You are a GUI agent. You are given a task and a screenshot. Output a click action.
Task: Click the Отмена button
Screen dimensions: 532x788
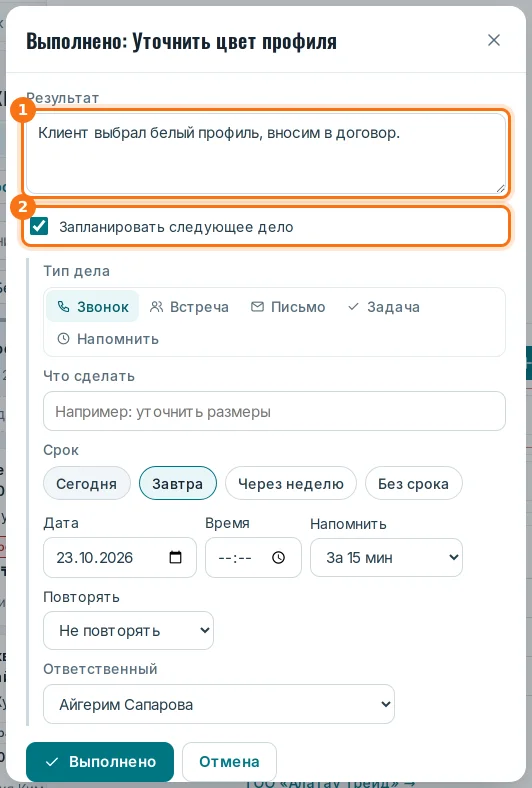pyautogui.click(x=229, y=761)
